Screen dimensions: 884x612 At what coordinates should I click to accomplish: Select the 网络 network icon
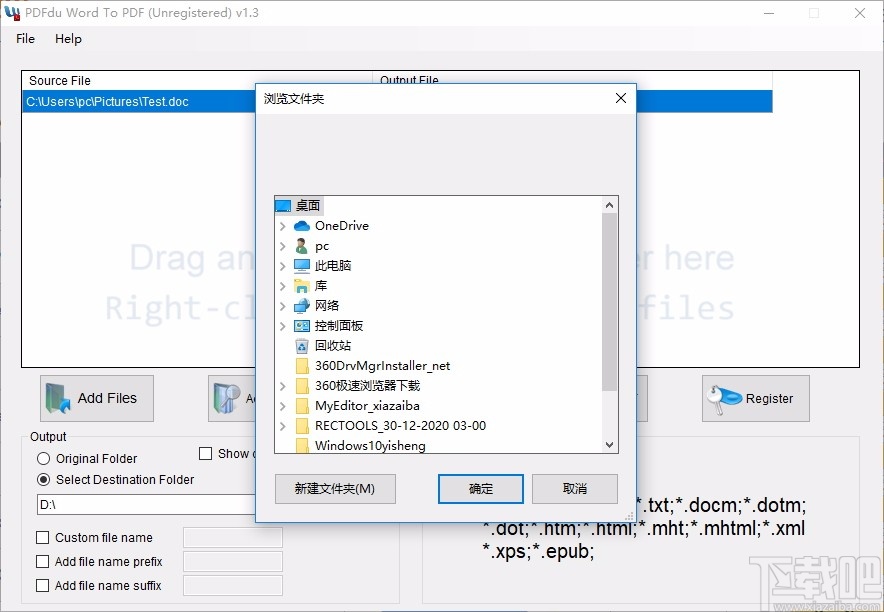[302, 305]
